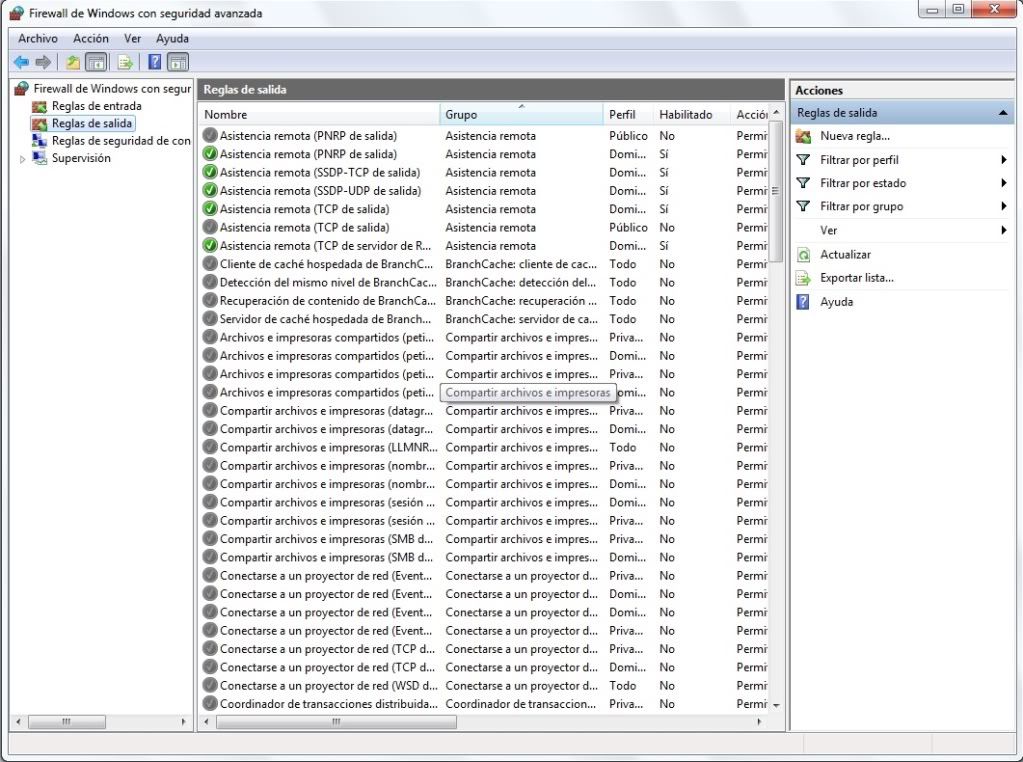Sort by the Nombre column header
The width and height of the screenshot is (1023, 762).
(x=319, y=114)
